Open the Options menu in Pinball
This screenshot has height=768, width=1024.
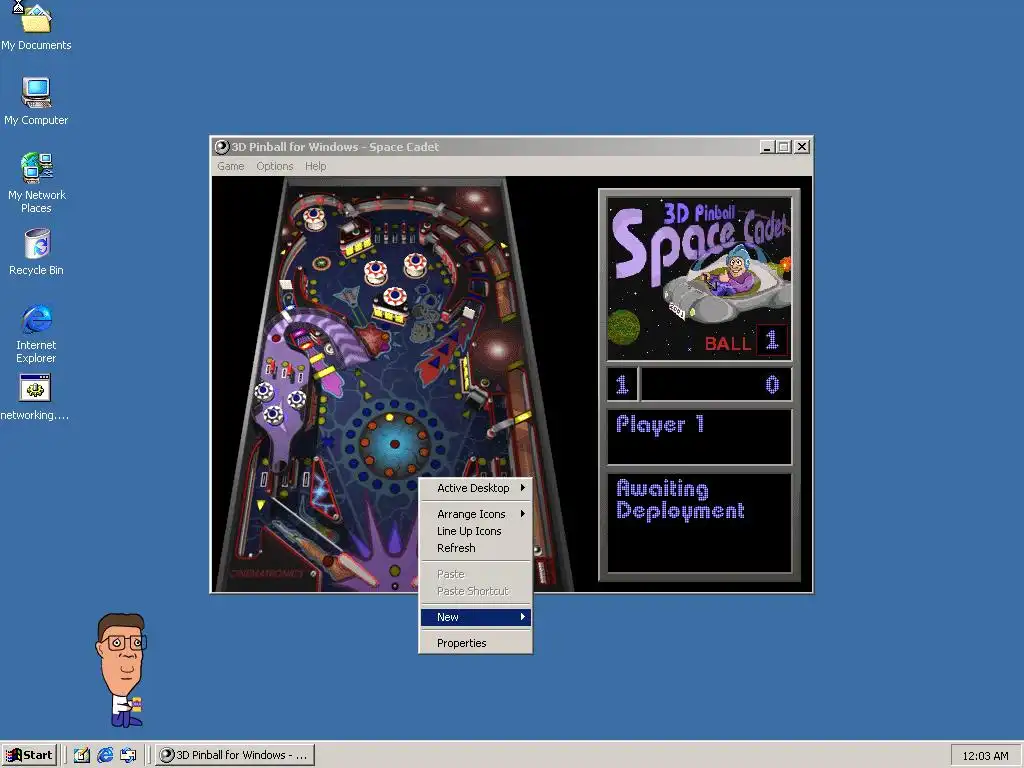274,167
